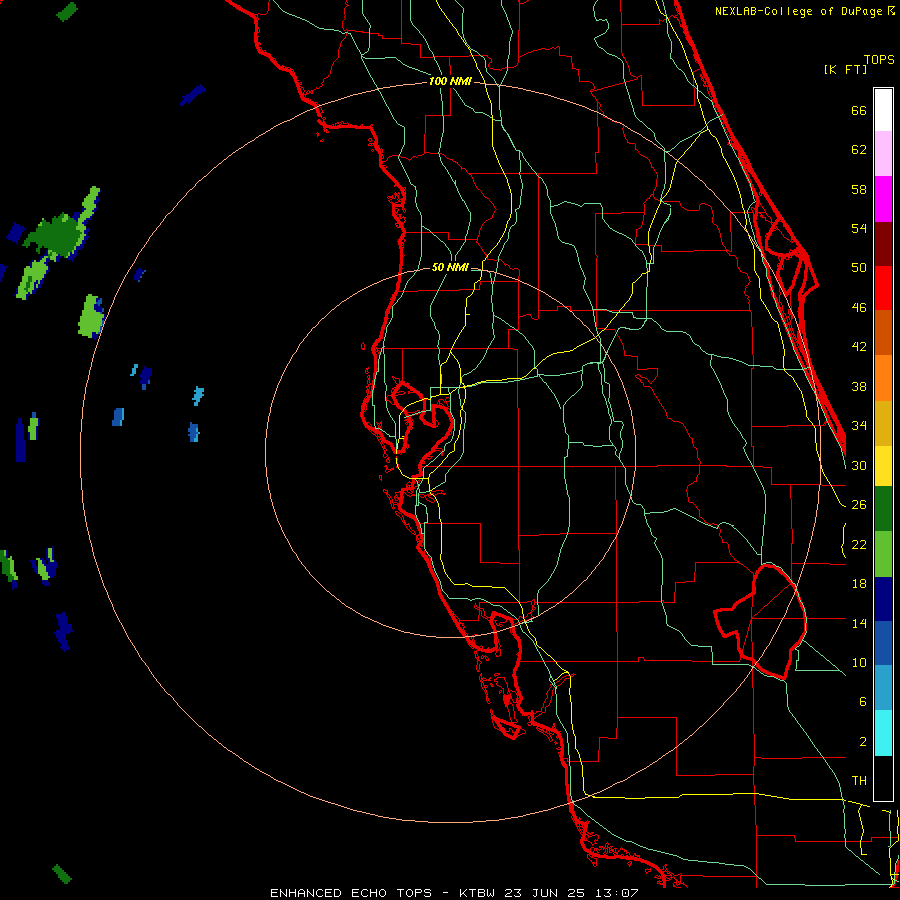This screenshot has height=900, width=900.
Task: Click the 10 value on the legend
Action: point(859,662)
